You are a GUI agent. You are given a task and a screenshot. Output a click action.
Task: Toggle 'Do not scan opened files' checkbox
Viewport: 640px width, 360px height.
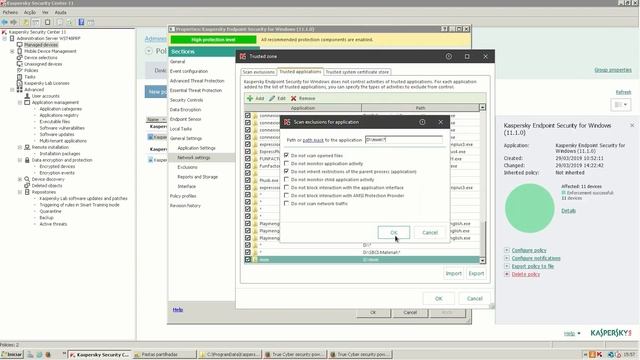(x=287, y=156)
